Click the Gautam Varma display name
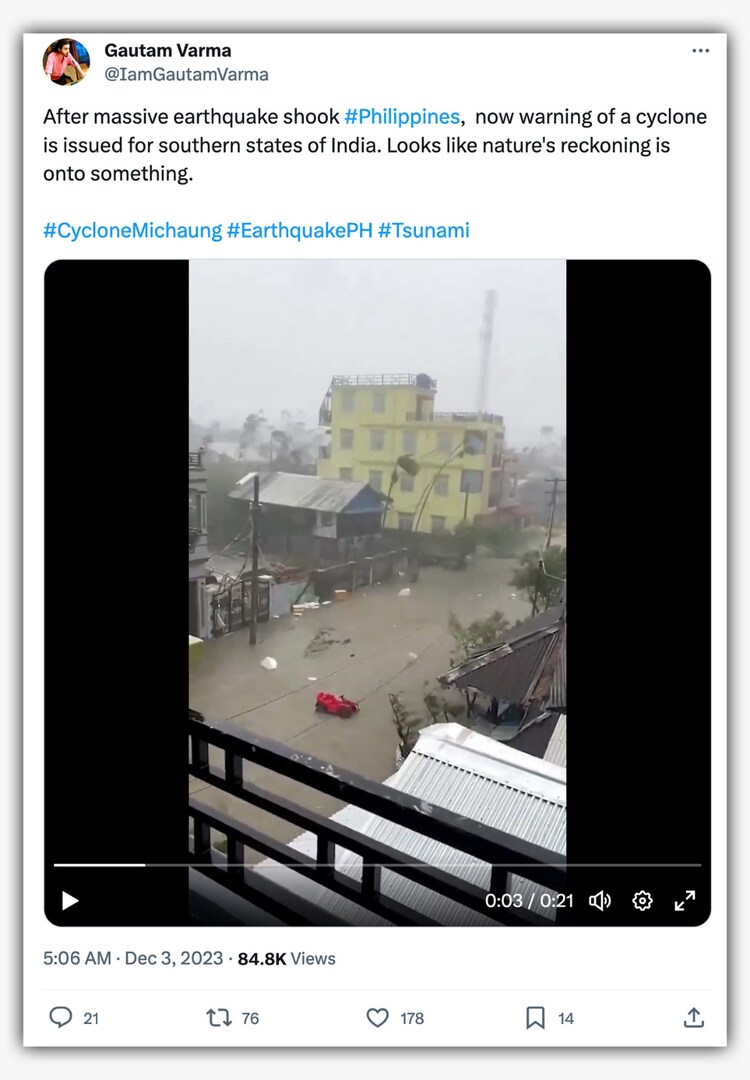Image resolution: width=750 pixels, height=1080 pixels. (x=167, y=51)
